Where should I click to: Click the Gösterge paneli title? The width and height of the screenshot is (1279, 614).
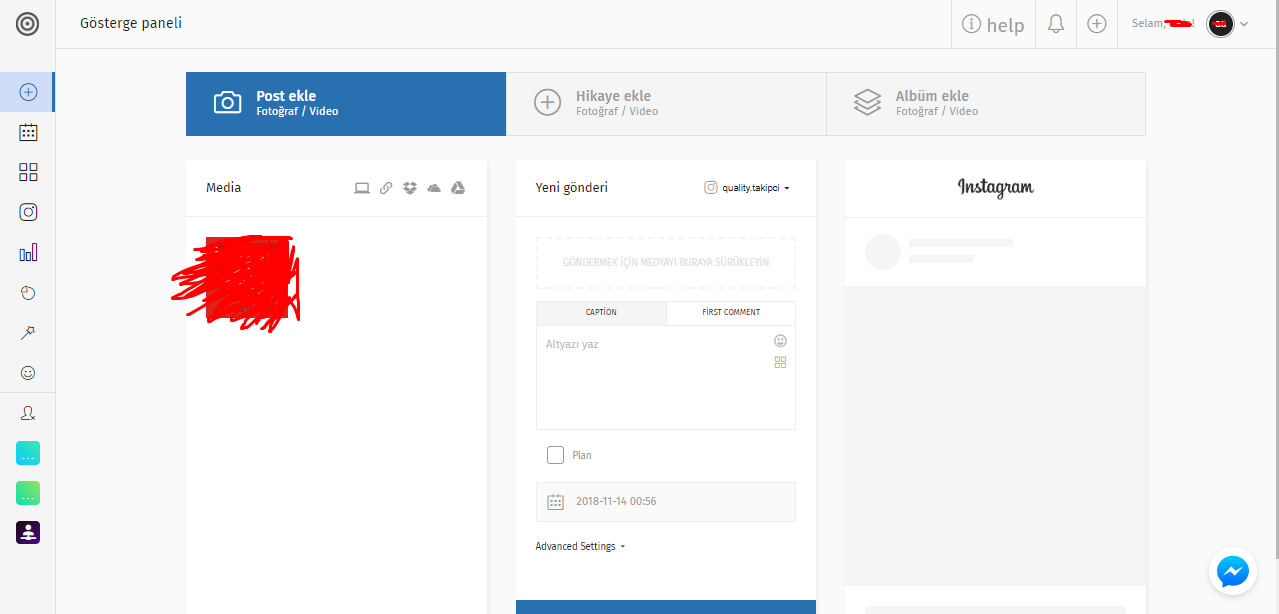tap(131, 23)
